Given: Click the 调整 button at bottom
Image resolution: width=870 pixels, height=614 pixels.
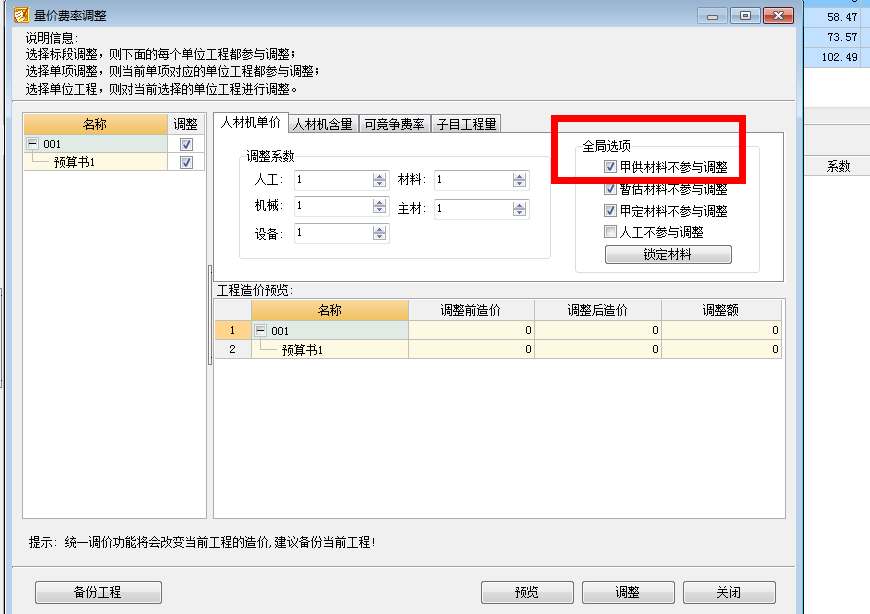Looking at the screenshot, I should click(628, 592).
